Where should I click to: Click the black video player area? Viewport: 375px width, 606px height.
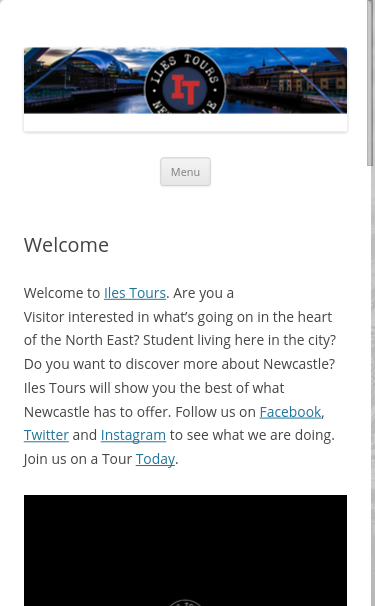click(185, 550)
